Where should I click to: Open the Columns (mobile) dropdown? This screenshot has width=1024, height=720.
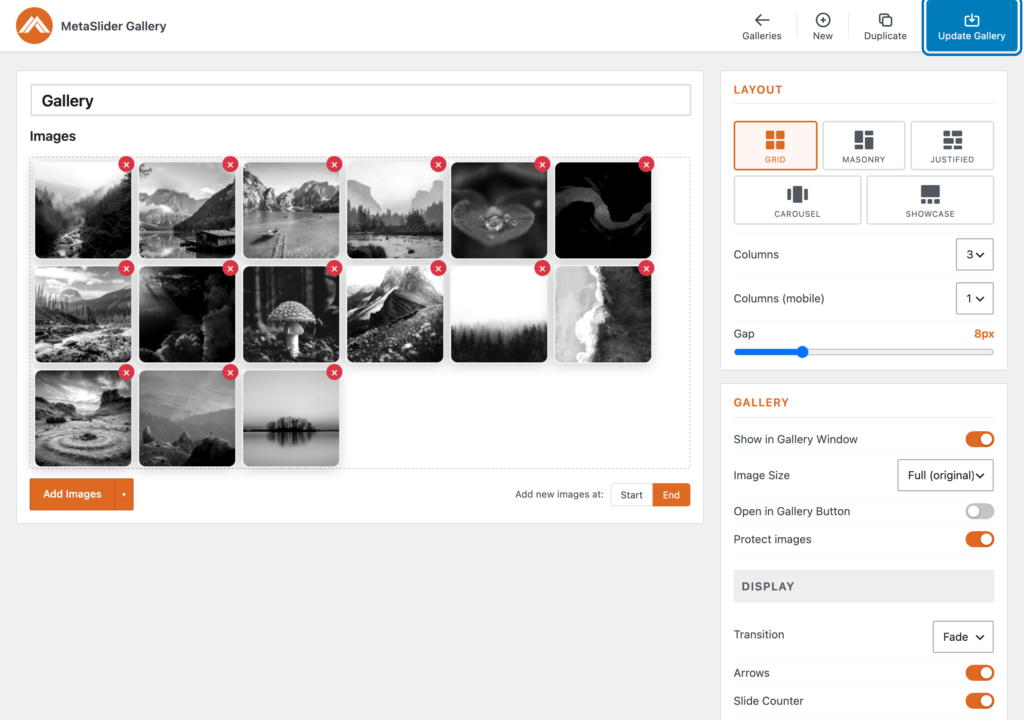974,299
